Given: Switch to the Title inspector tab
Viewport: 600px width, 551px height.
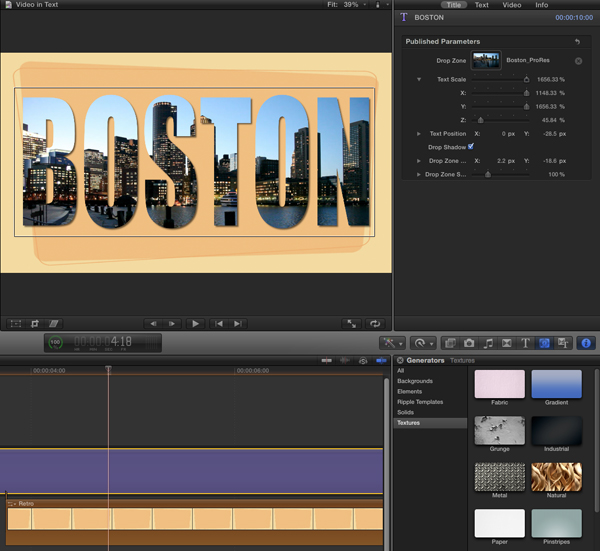Looking at the screenshot, I should pos(454,5).
